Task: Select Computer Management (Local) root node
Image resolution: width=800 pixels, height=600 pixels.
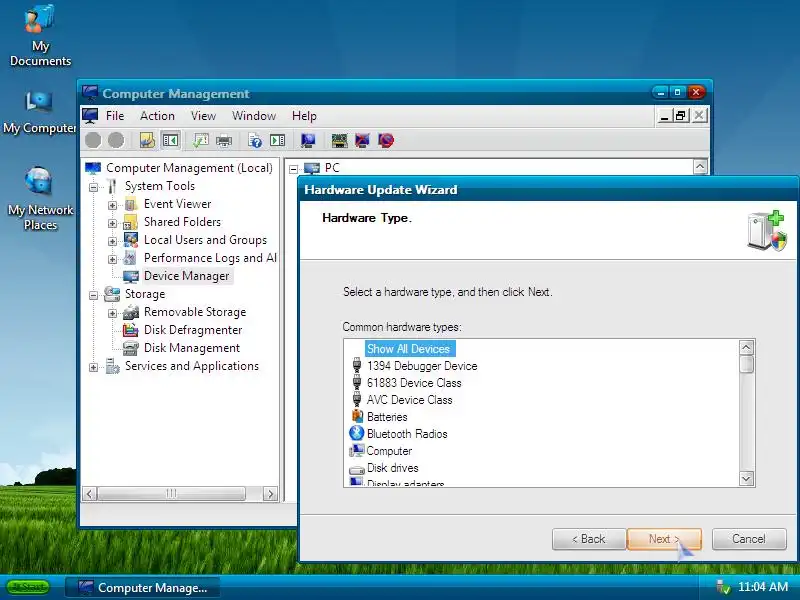Action: (189, 168)
